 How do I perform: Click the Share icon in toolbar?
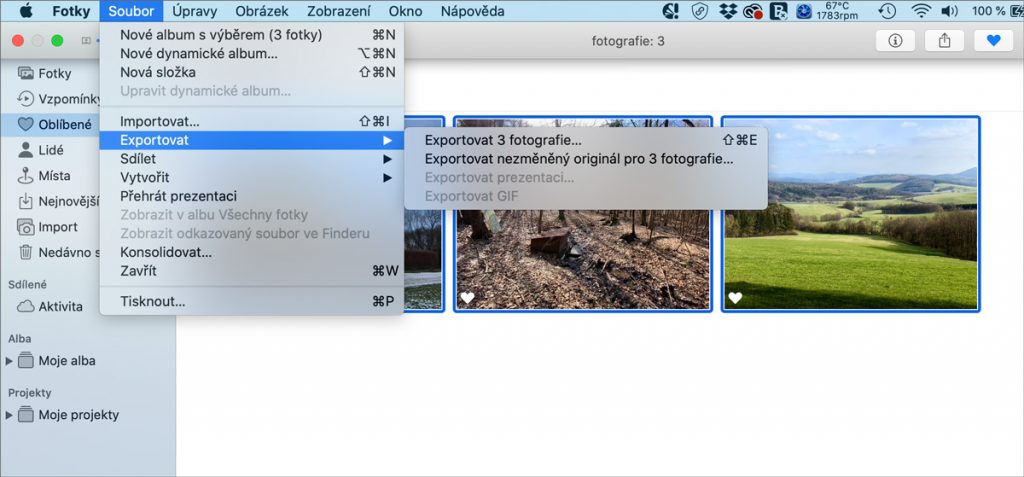point(944,41)
